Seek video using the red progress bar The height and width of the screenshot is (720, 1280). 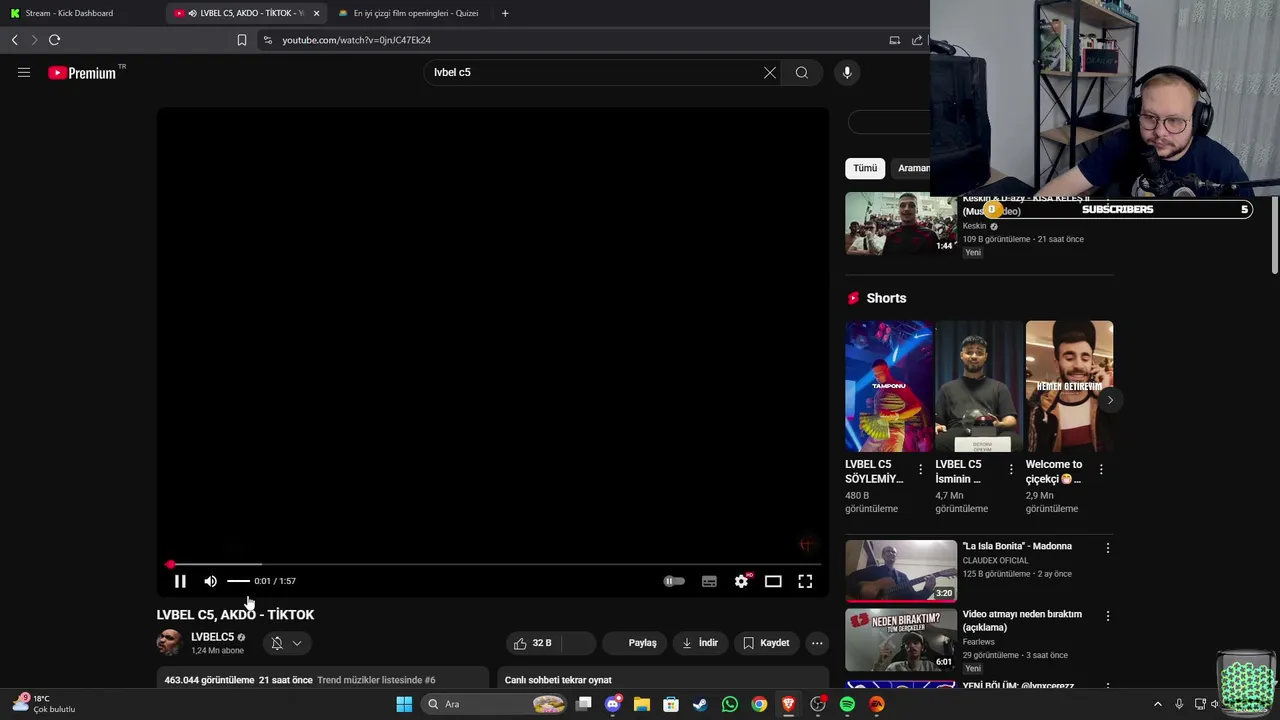[x=492, y=564]
